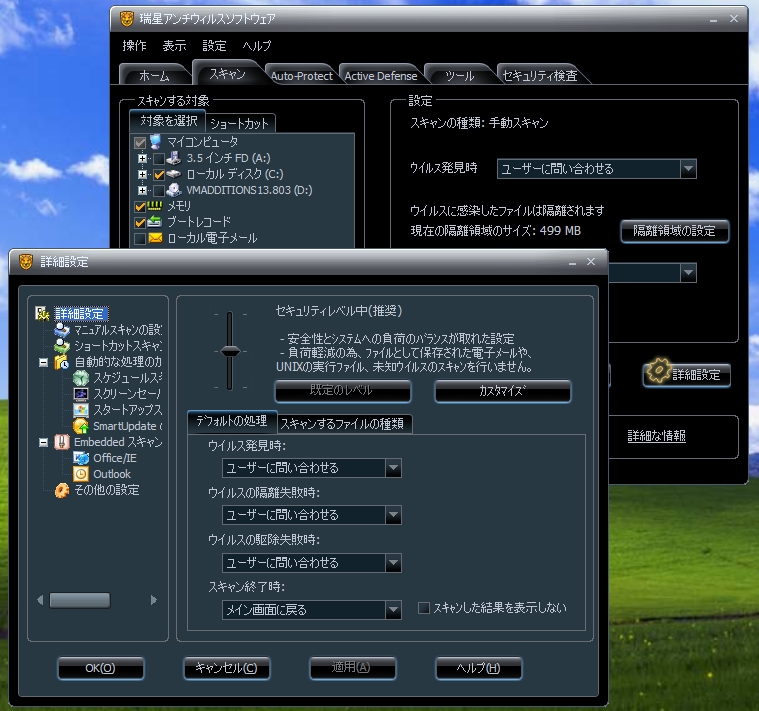Click 3.5インチ FD (A:) drive icon
759x711 pixels.
tap(174, 158)
